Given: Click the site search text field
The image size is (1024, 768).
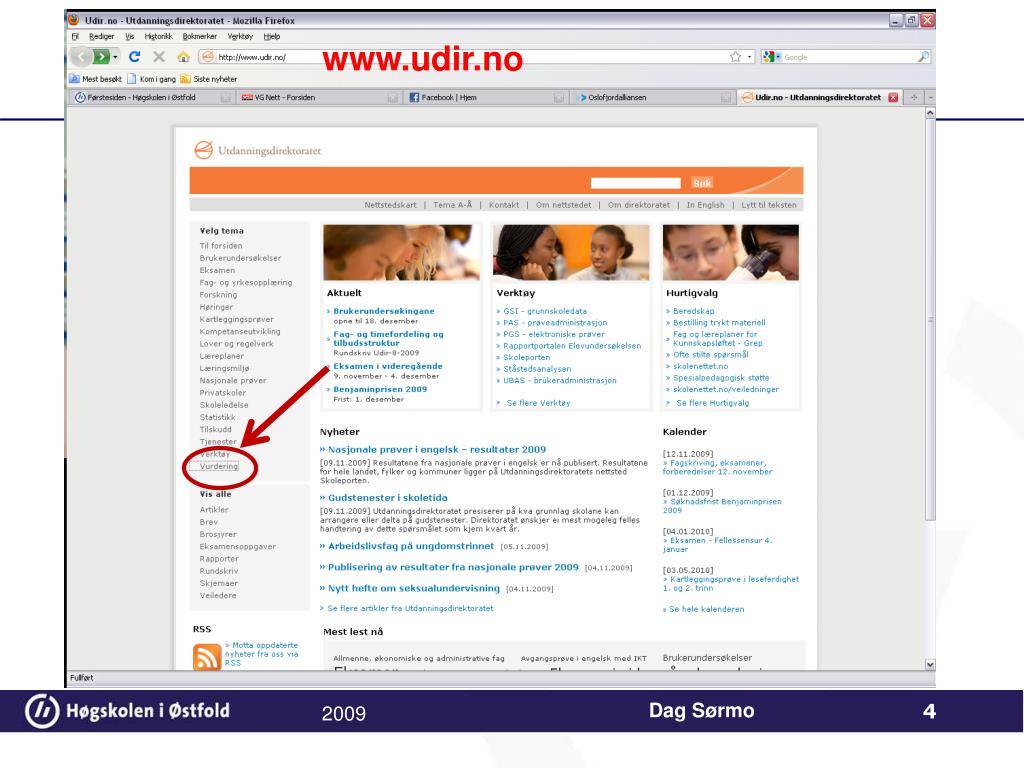Looking at the screenshot, I should pyautogui.click(x=635, y=183).
